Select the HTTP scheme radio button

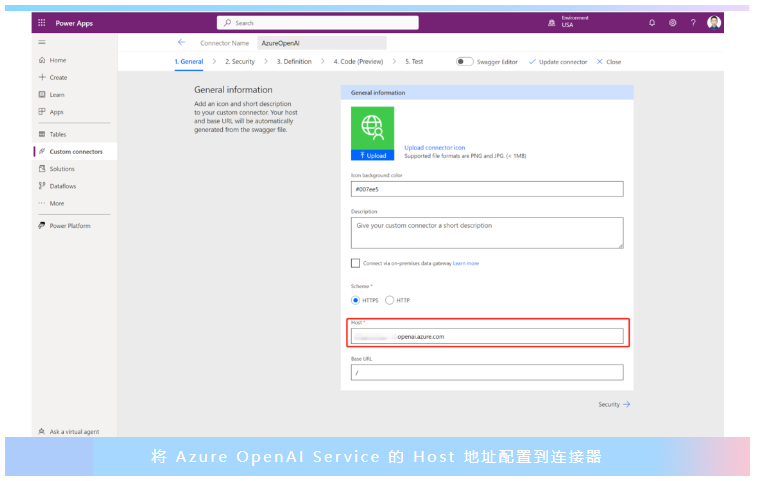click(x=389, y=300)
